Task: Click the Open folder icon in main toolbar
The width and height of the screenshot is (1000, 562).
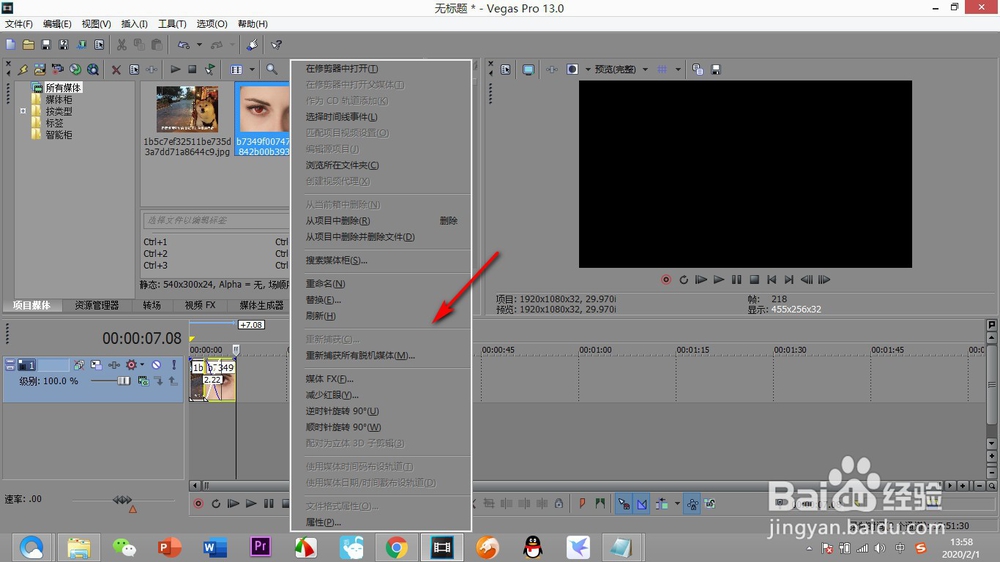Action: (x=28, y=45)
